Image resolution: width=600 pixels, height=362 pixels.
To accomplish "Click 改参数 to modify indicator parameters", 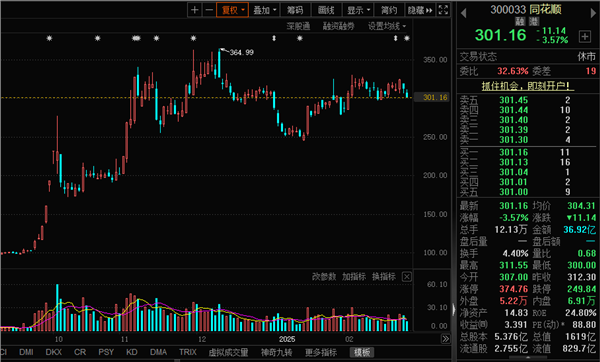I will point(323,277).
